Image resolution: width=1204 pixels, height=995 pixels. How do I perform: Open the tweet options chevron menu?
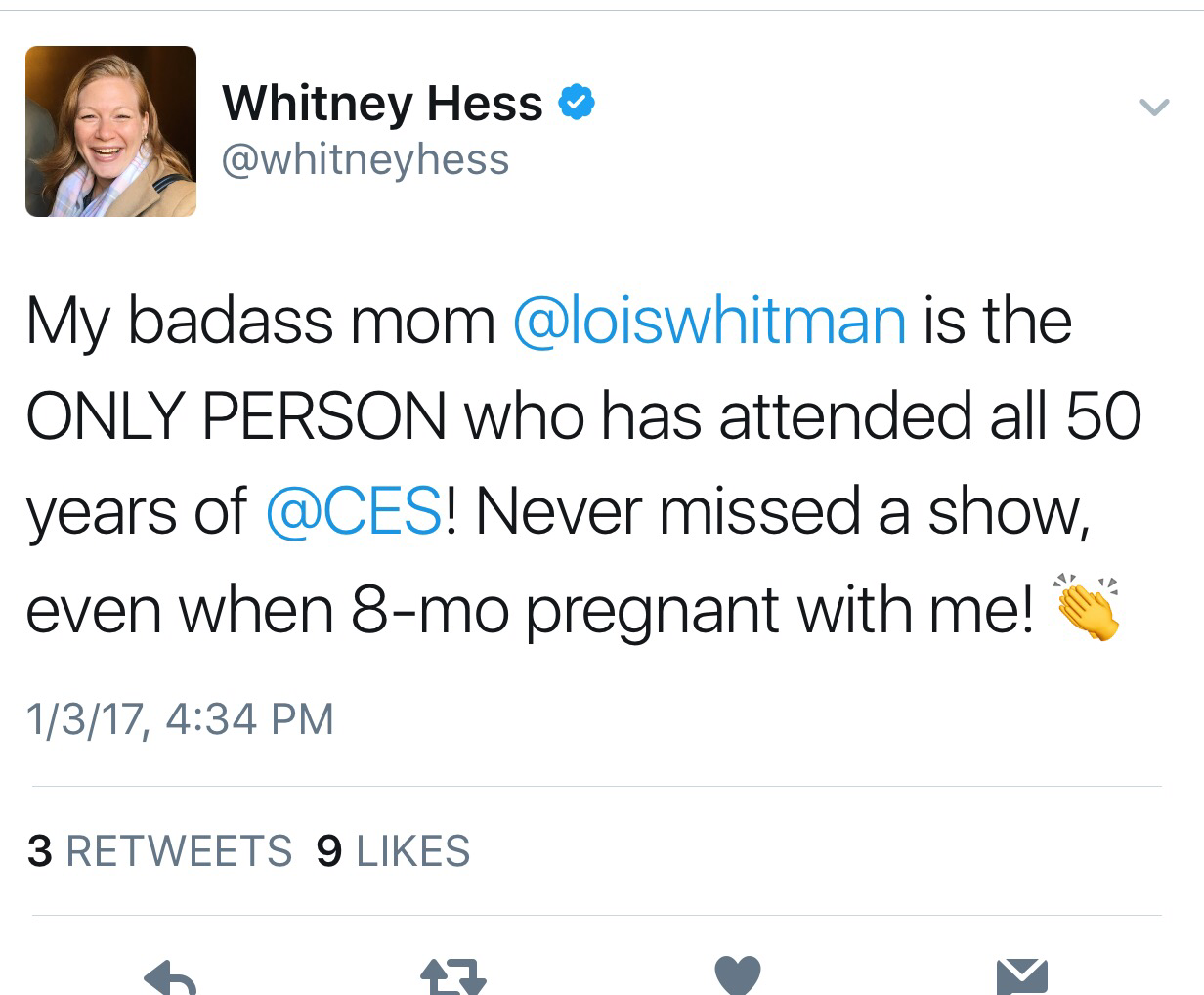tap(1154, 107)
